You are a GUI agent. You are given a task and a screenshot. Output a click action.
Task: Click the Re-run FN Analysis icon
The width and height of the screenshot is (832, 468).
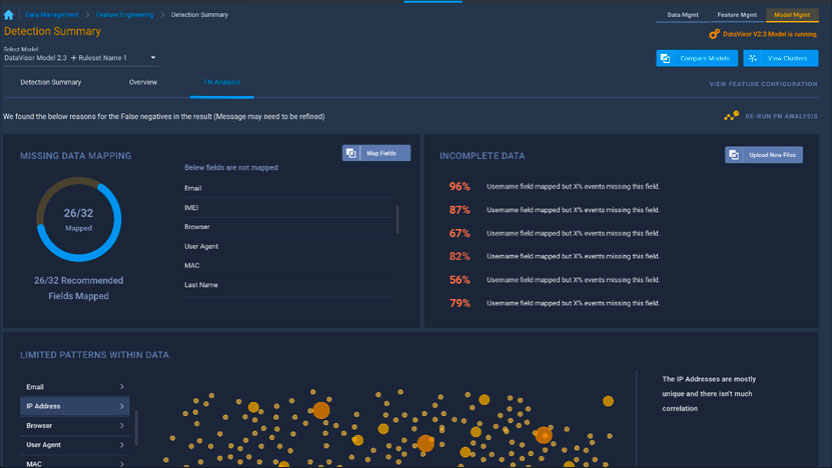(731, 116)
